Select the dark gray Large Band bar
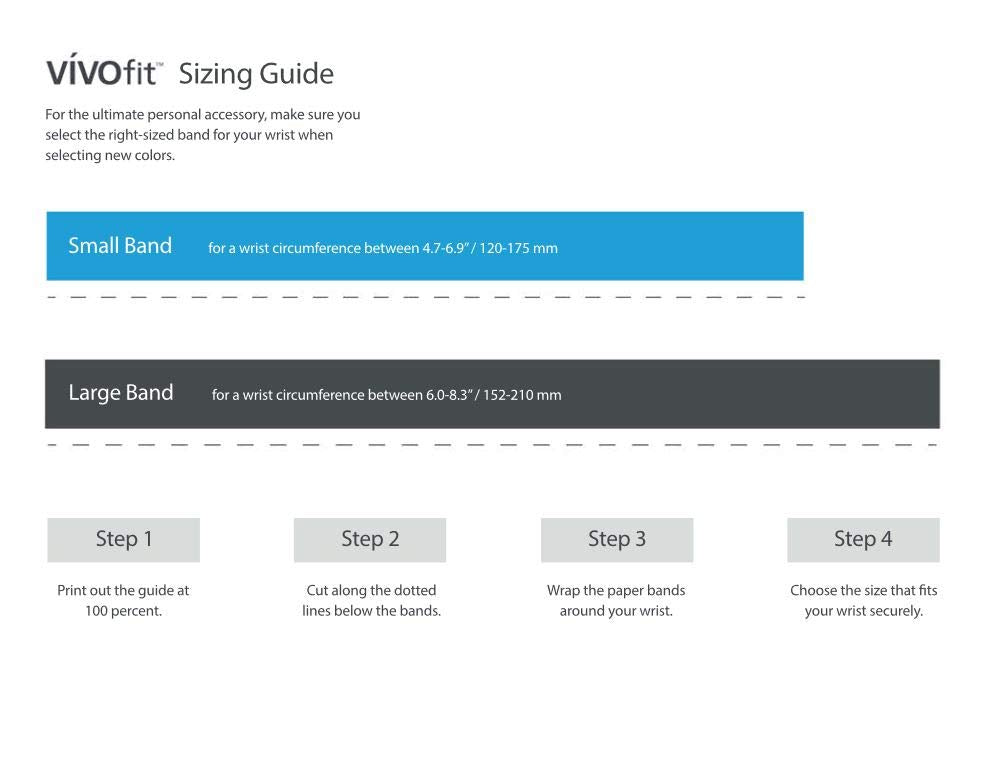The image size is (1004, 758). click(492, 394)
